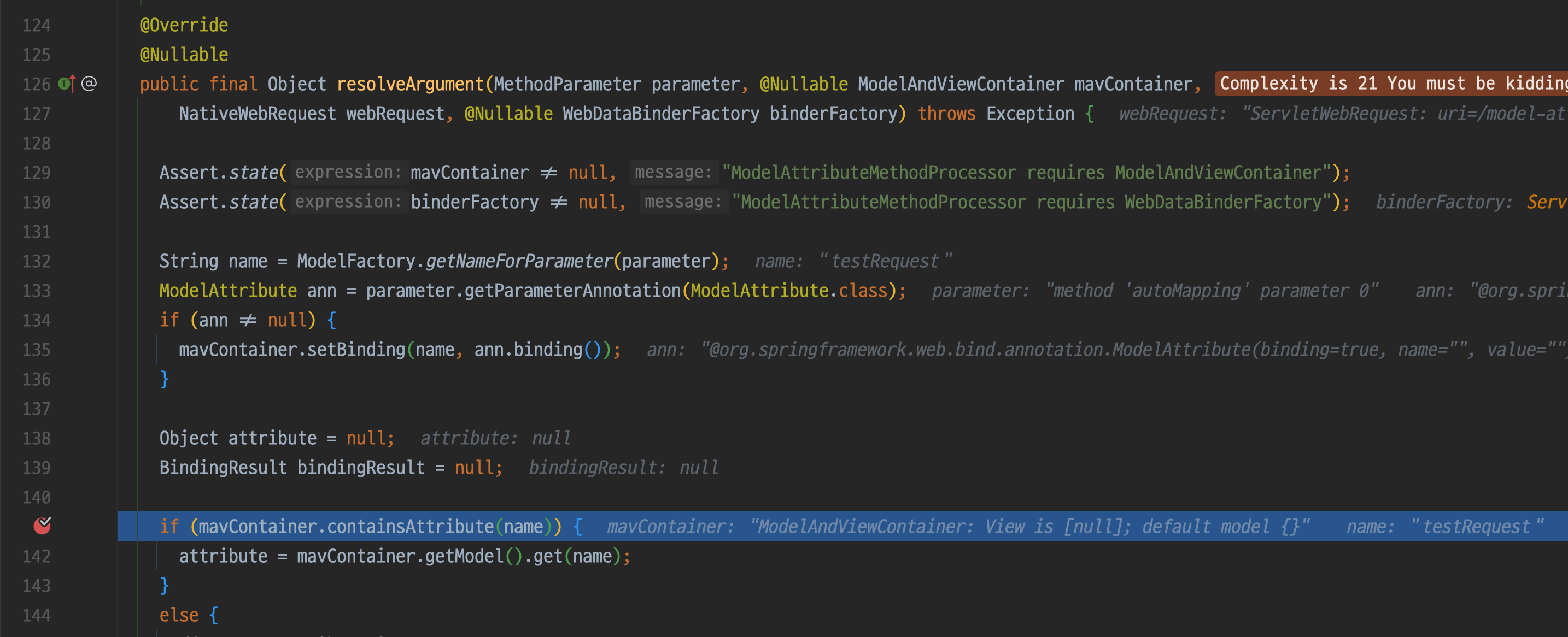This screenshot has height=637, width=1568.
Task: Click the setBinding method call on line 135
Action: coord(355,349)
